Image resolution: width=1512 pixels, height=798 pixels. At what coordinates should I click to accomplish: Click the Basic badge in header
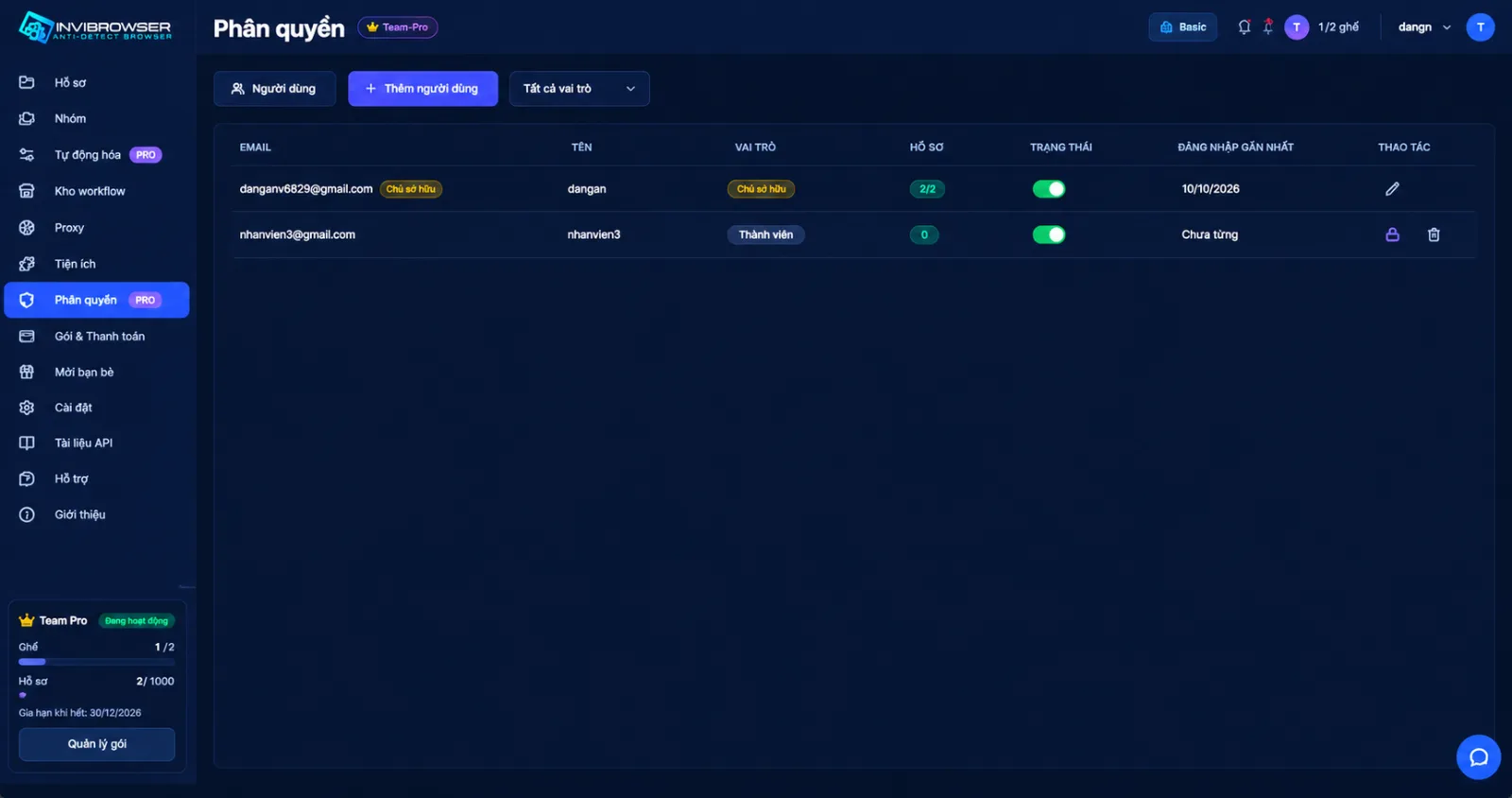(x=1183, y=27)
